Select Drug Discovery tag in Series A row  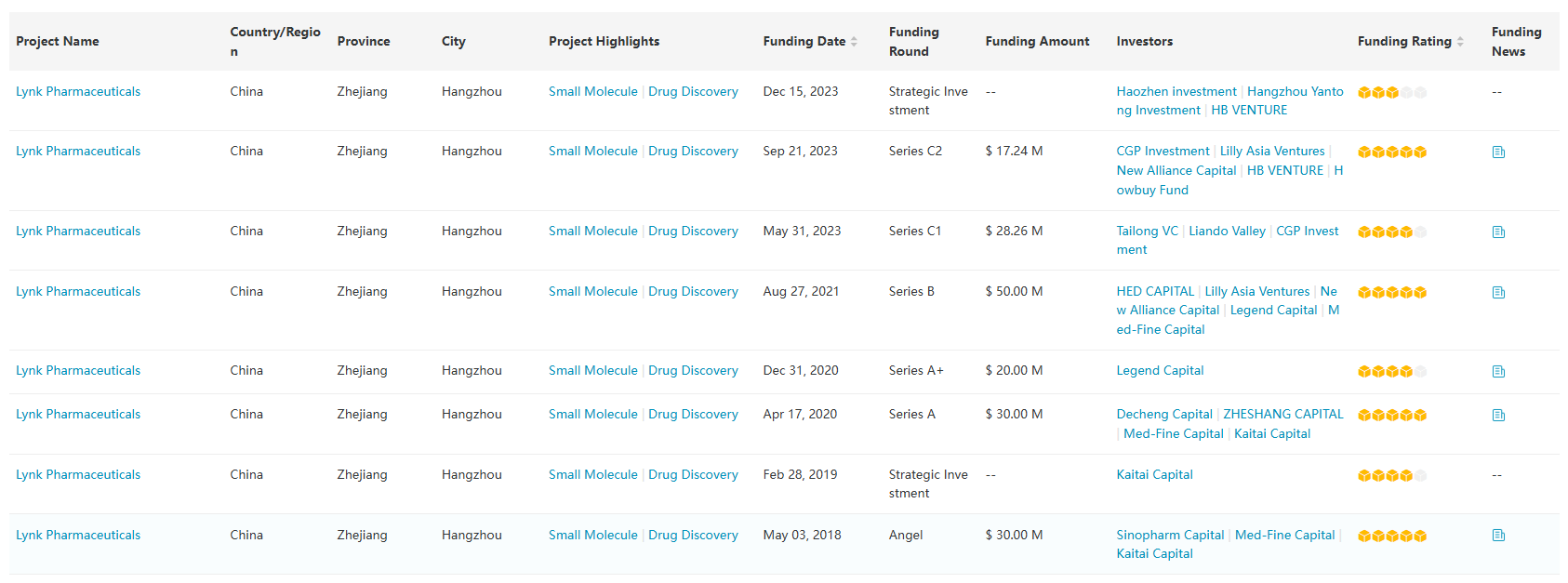(x=693, y=415)
